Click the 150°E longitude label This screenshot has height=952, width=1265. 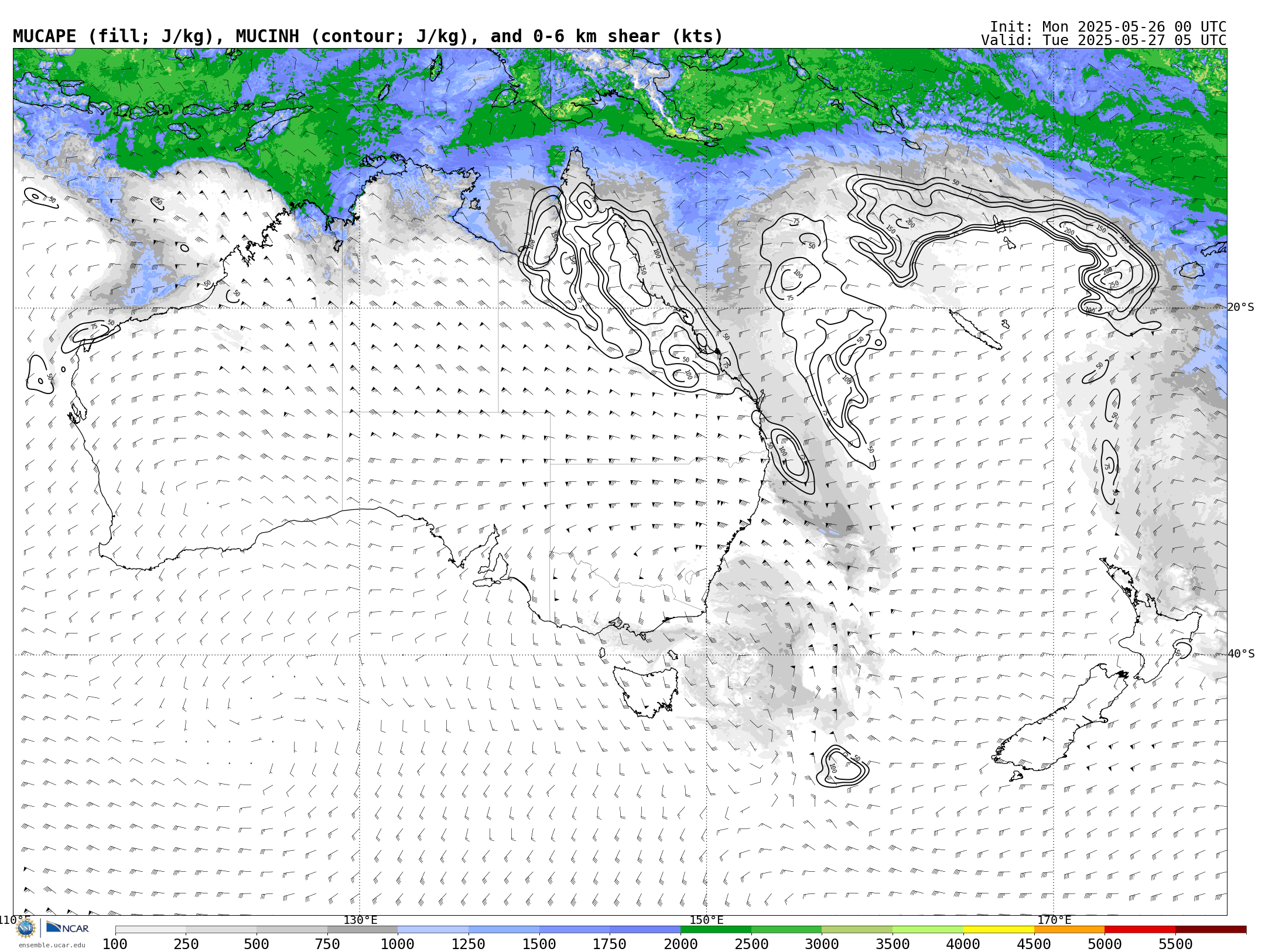point(706,920)
